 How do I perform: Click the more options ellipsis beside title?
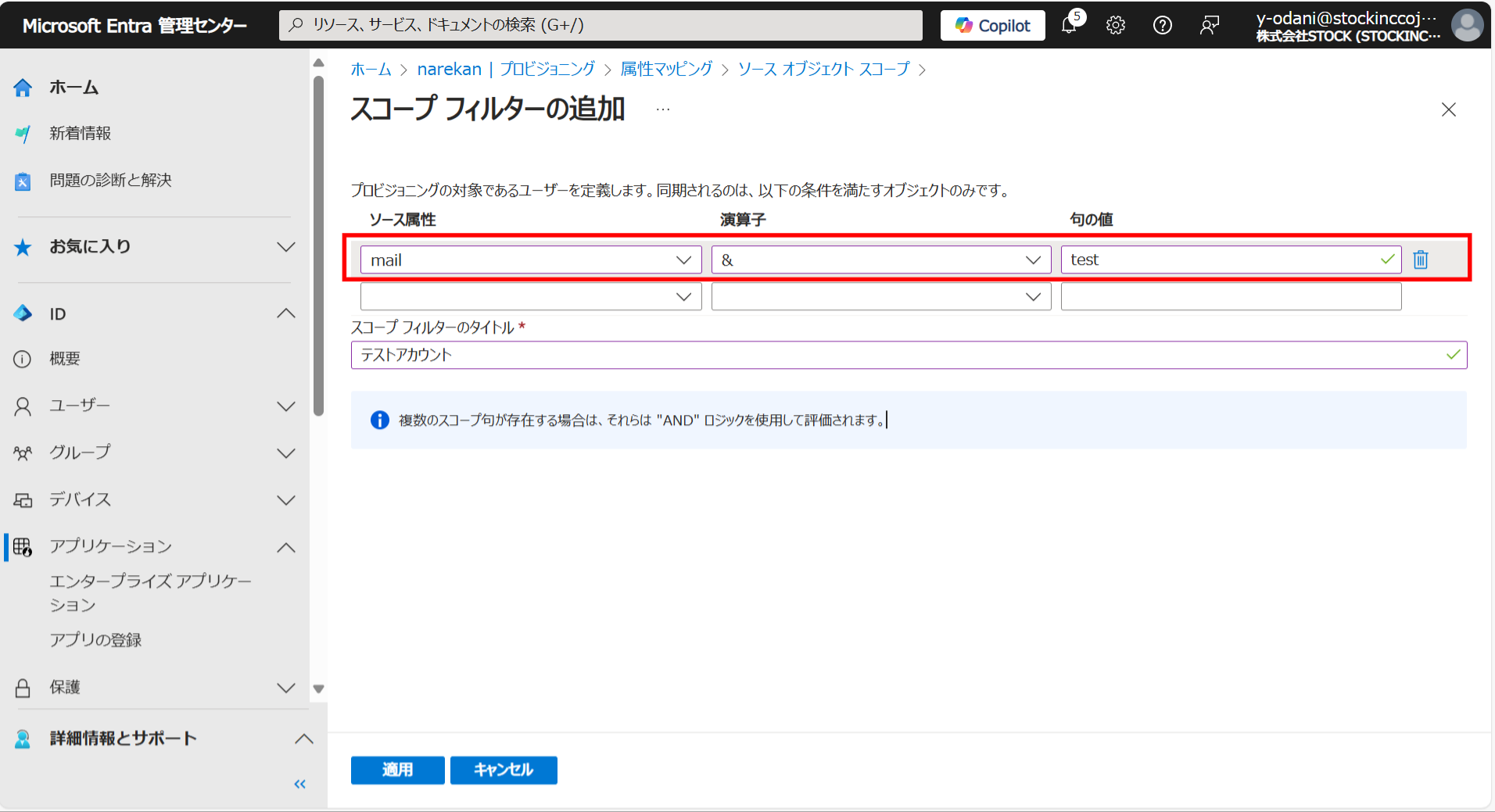click(x=663, y=109)
